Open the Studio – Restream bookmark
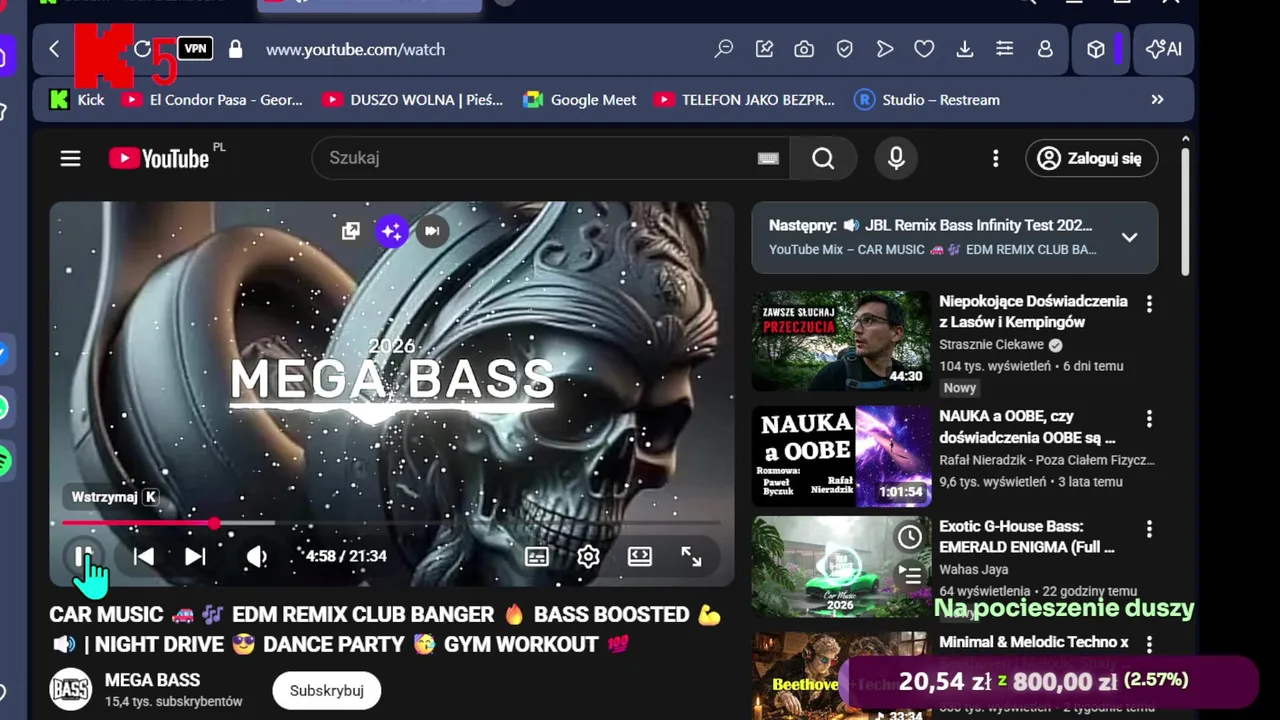 point(927,100)
